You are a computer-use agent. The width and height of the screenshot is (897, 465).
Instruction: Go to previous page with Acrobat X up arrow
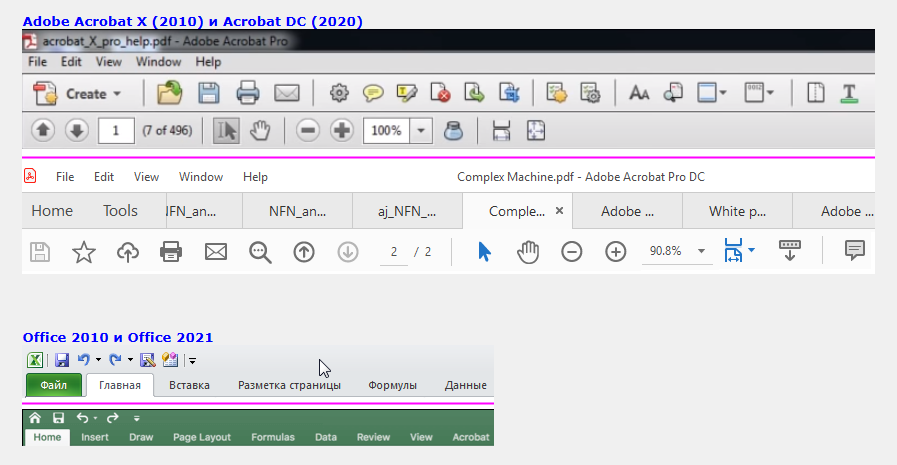pyautogui.click(x=43, y=130)
